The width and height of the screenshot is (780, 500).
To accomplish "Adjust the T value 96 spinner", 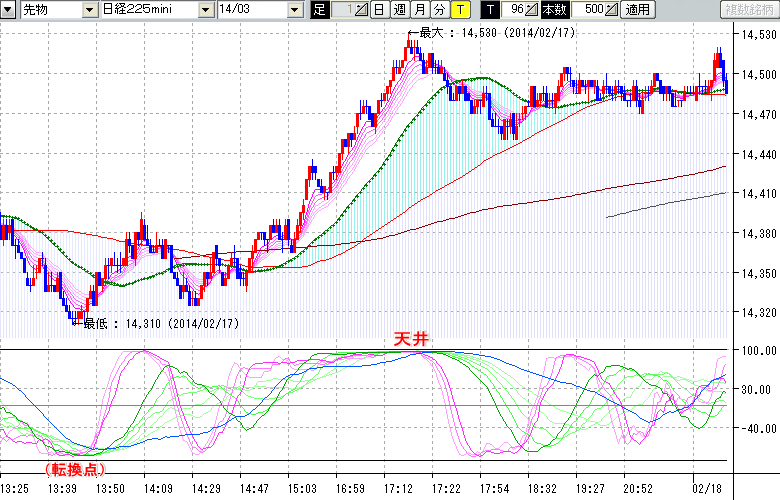I will coord(532,9).
